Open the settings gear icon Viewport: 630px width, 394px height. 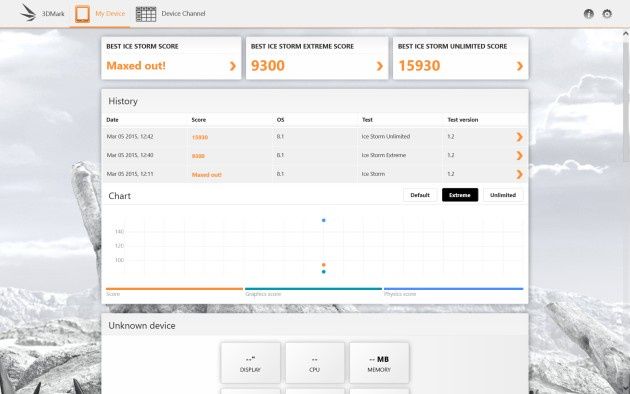click(607, 14)
